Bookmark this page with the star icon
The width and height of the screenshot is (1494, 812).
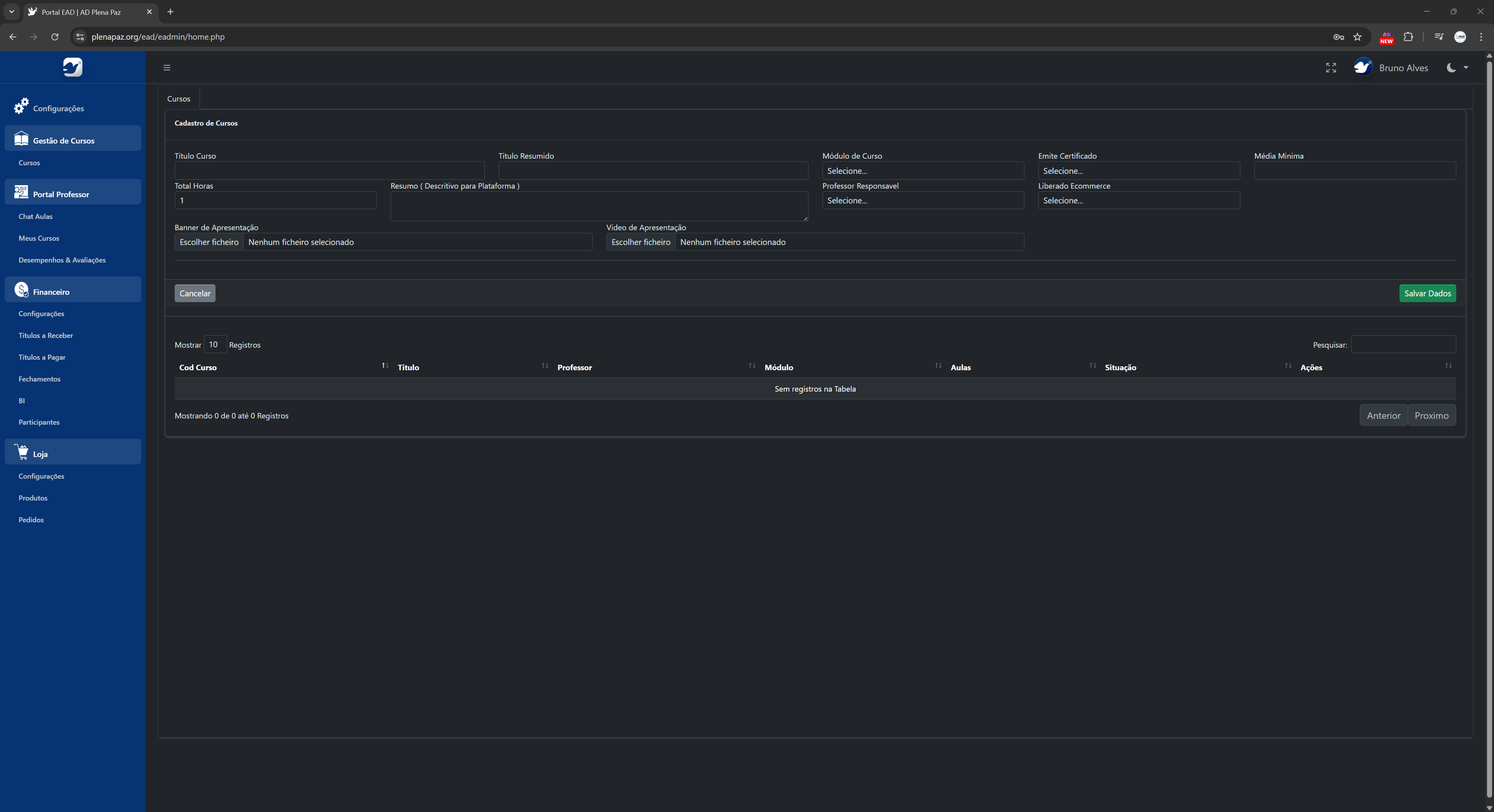pos(1357,37)
